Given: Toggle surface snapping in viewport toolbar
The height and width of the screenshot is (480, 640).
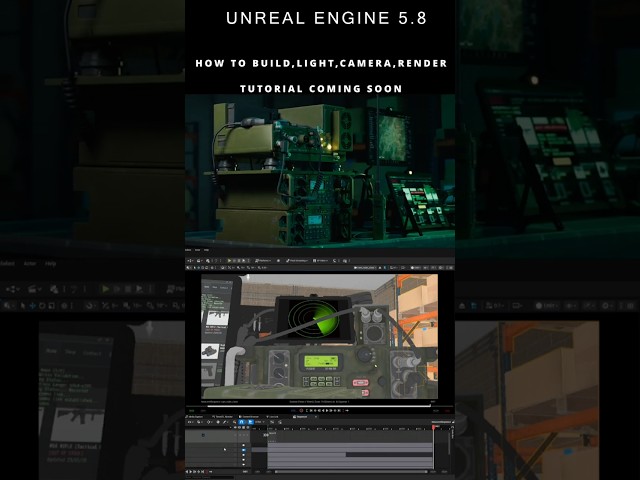Looking at the screenshot, I should pos(223,267).
